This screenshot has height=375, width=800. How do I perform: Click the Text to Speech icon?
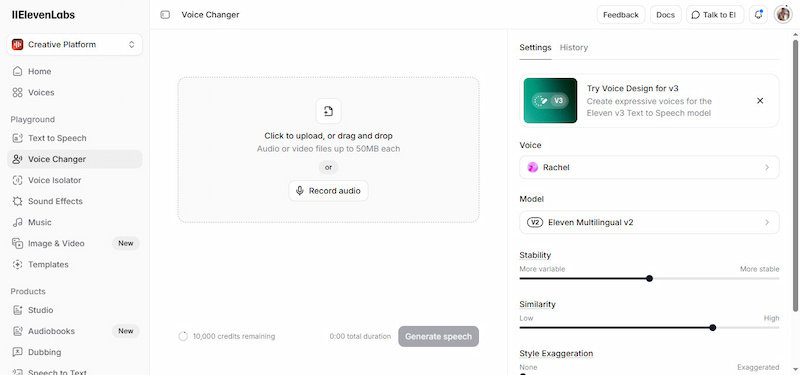(17, 138)
